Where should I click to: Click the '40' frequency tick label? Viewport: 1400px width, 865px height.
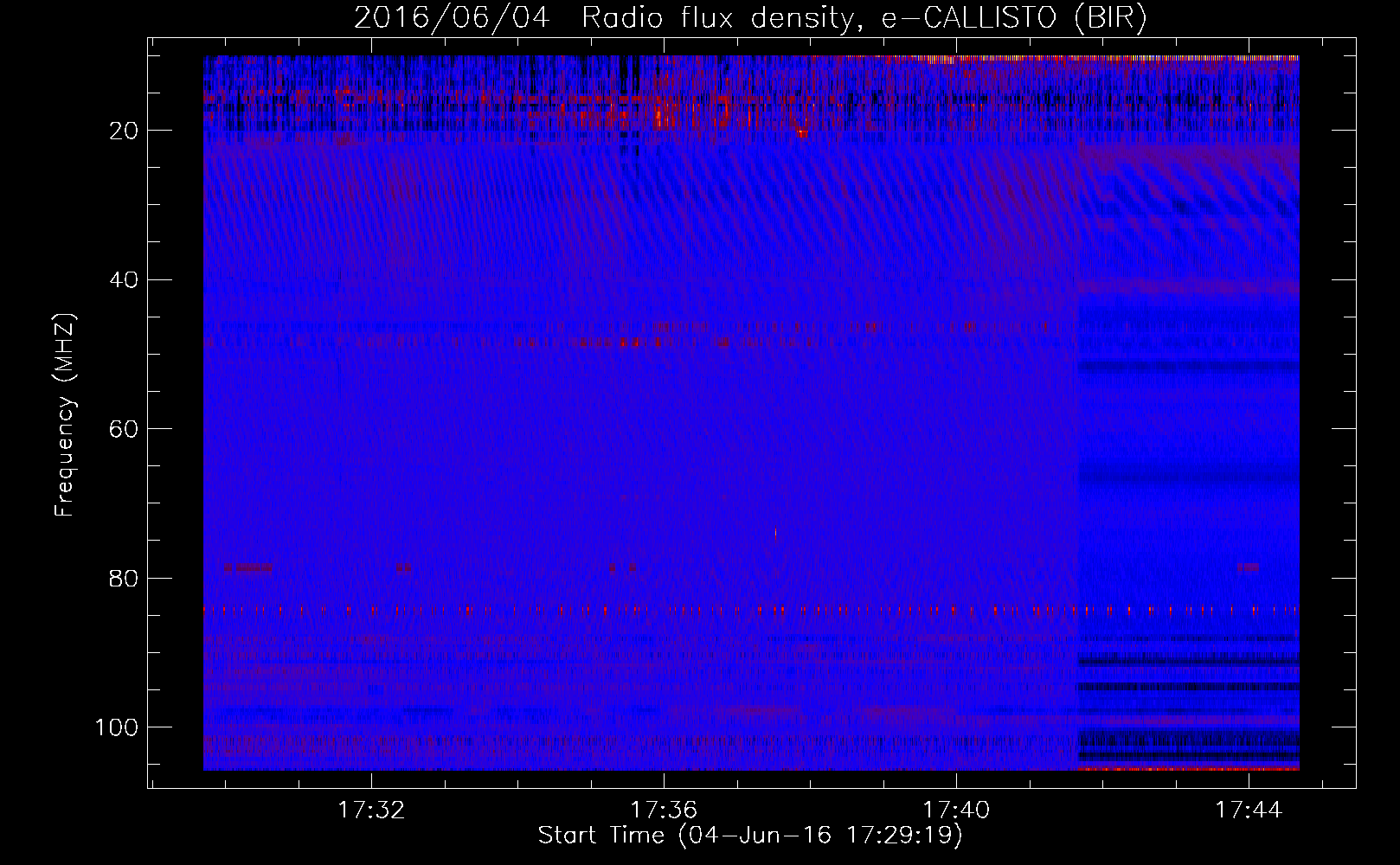pos(125,280)
